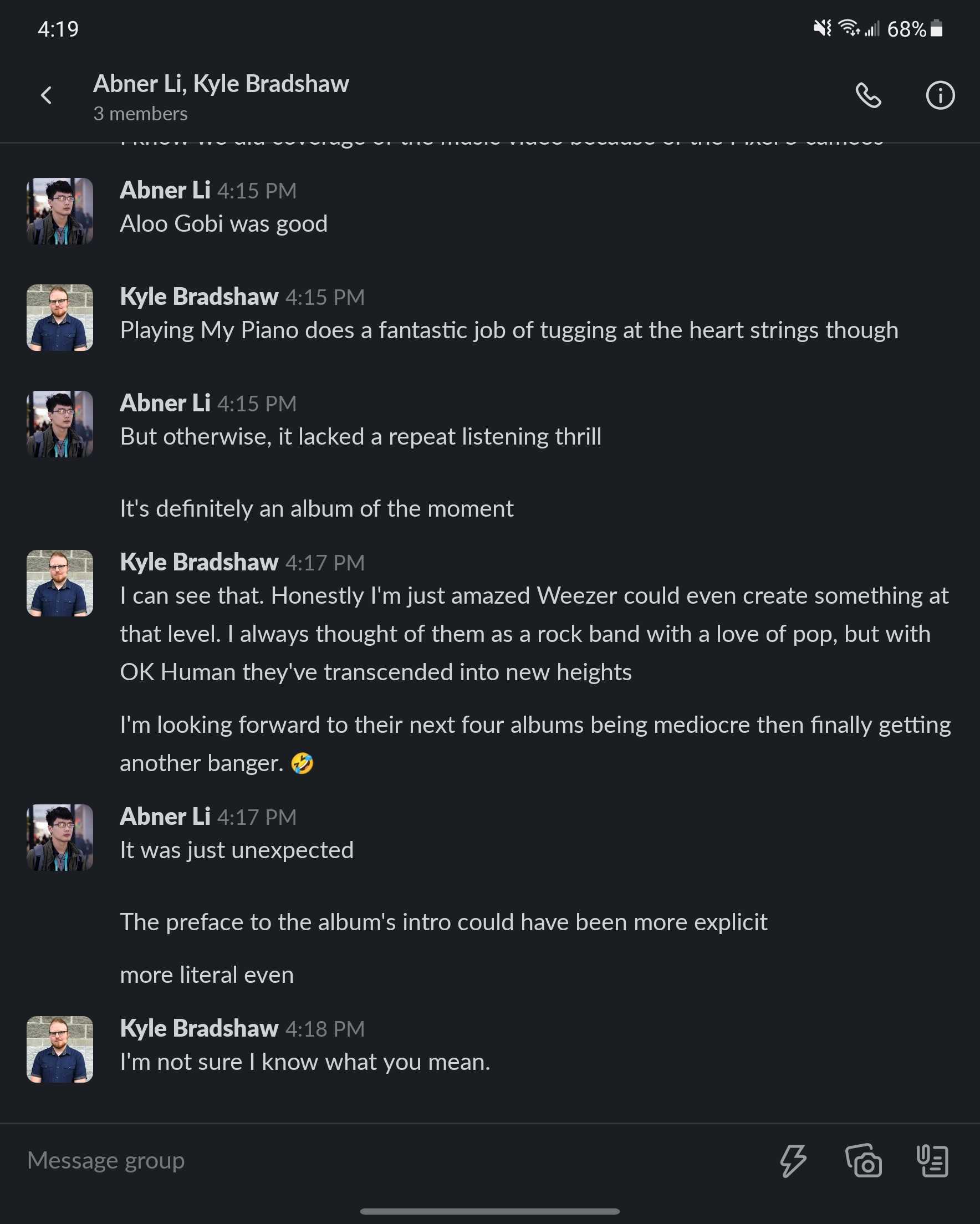980x1224 pixels.
Task: Open Kyle Bradshaw's avatar beside the "Playing My Piano" message
Action: pos(60,317)
